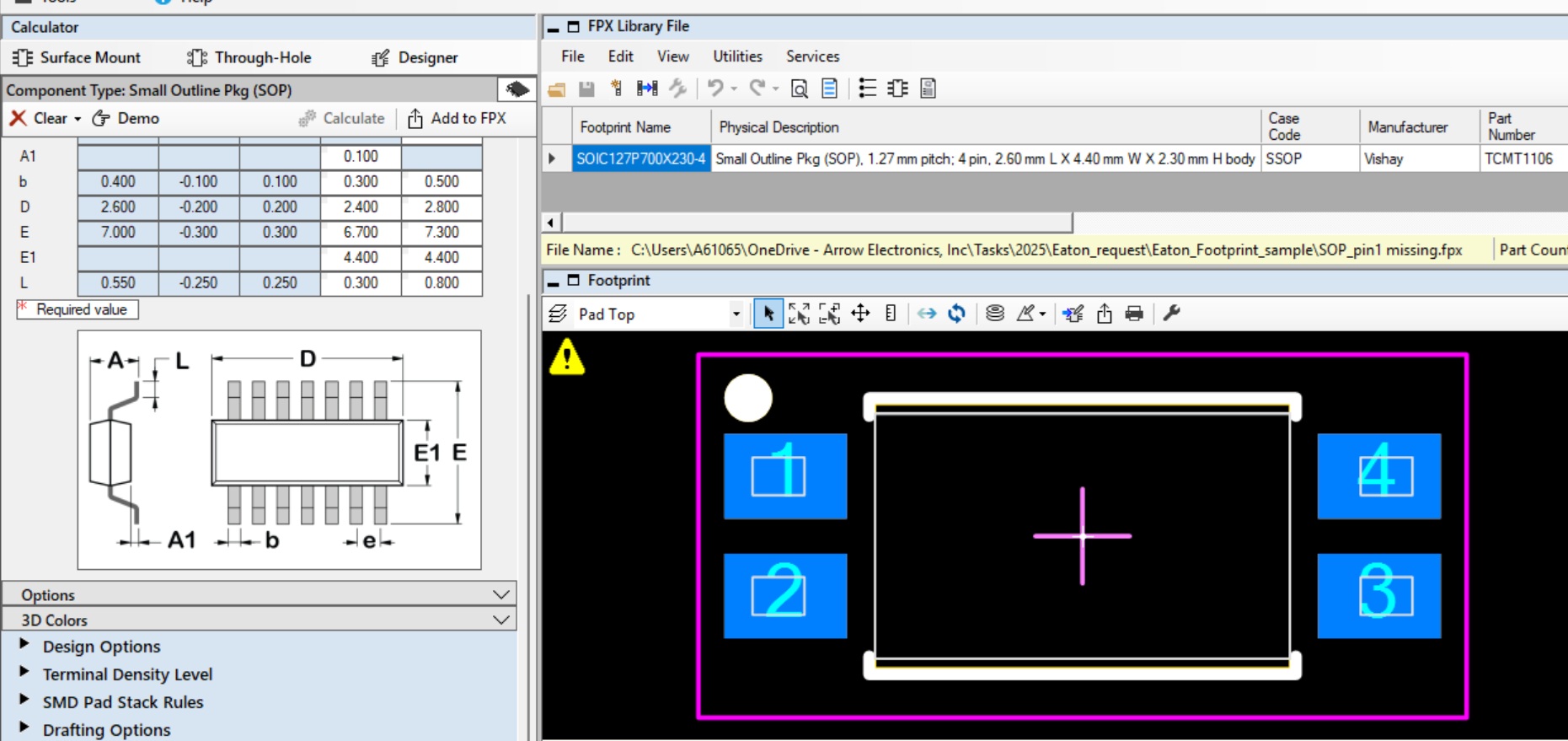Click the open folder icon in FPX toolbar
Viewport: 1568px width, 741px height.
556,89
